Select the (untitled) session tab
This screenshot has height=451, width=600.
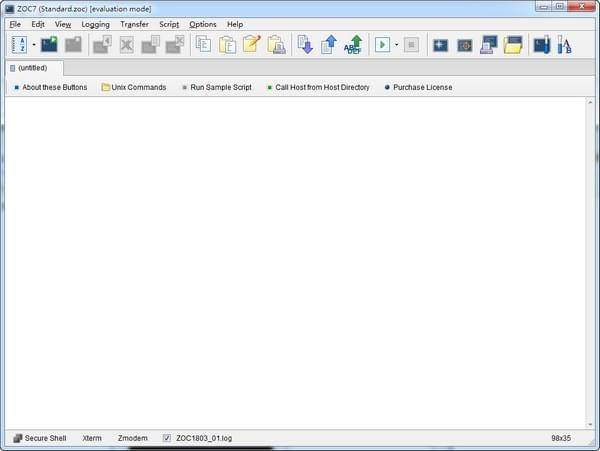coord(35,68)
